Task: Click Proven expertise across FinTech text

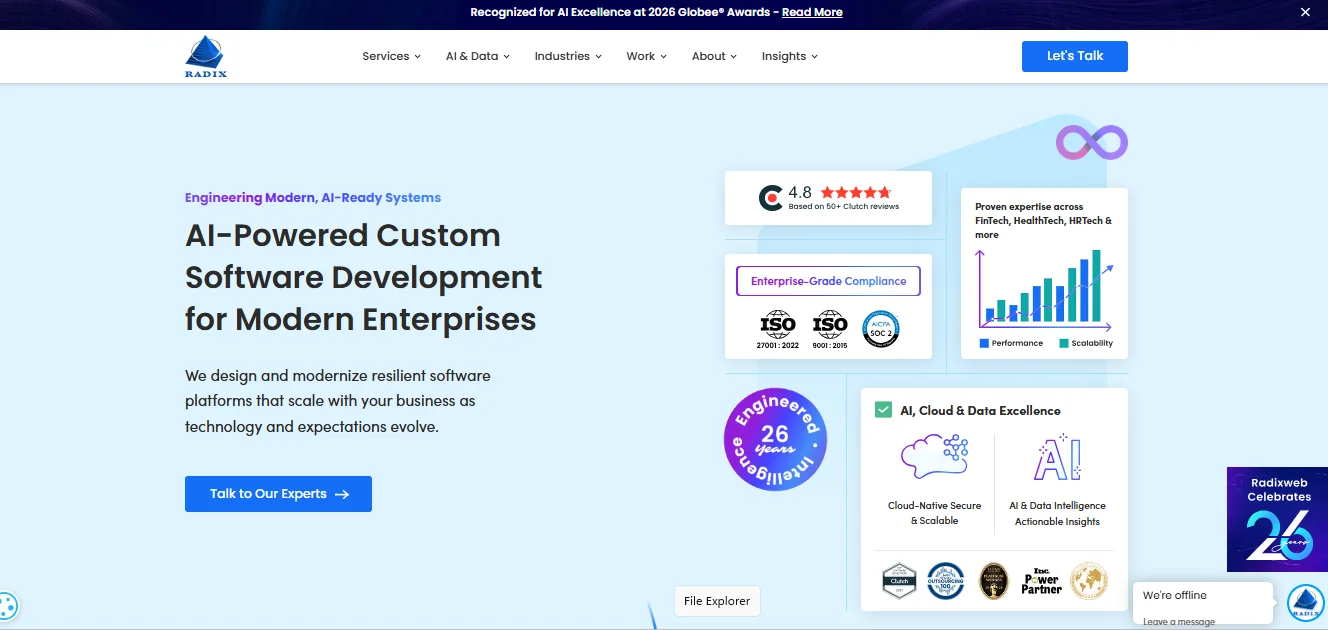Action: [1043, 220]
